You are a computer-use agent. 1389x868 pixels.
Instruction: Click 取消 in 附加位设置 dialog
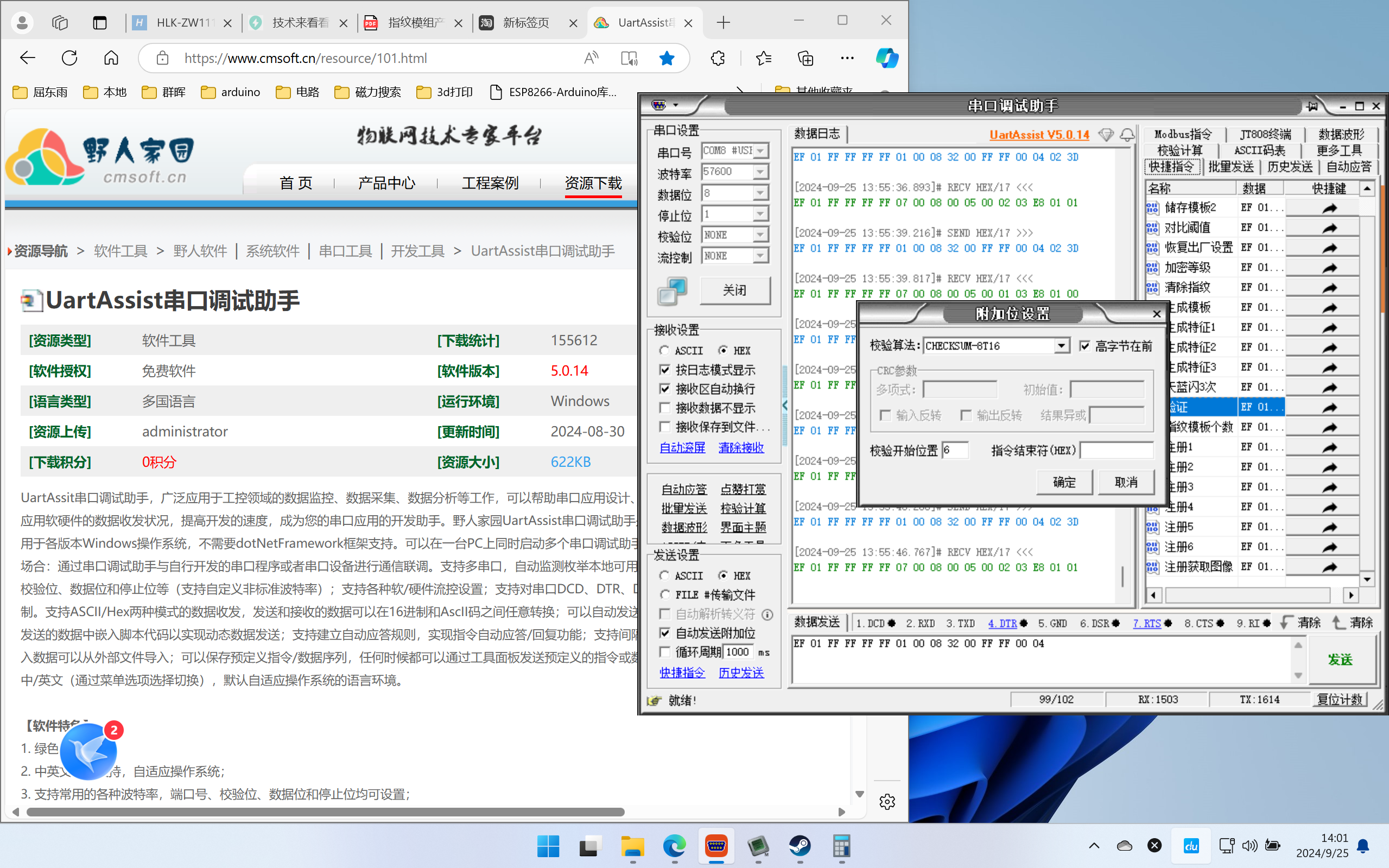tap(1126, 482)
